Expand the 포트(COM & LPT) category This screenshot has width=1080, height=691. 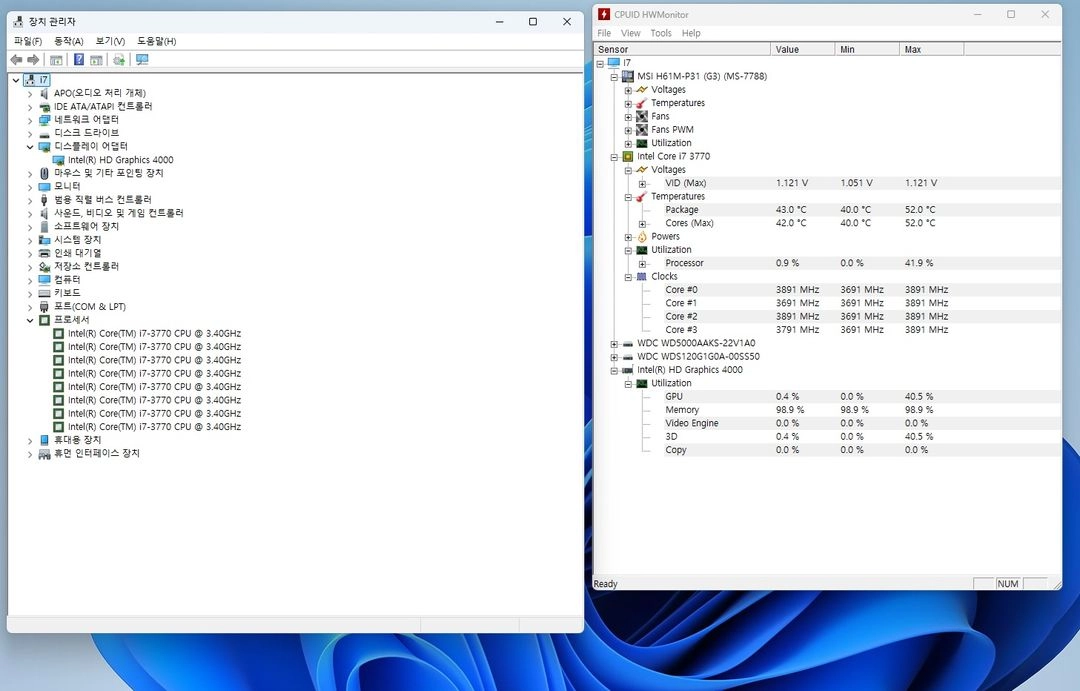[30, 307]
